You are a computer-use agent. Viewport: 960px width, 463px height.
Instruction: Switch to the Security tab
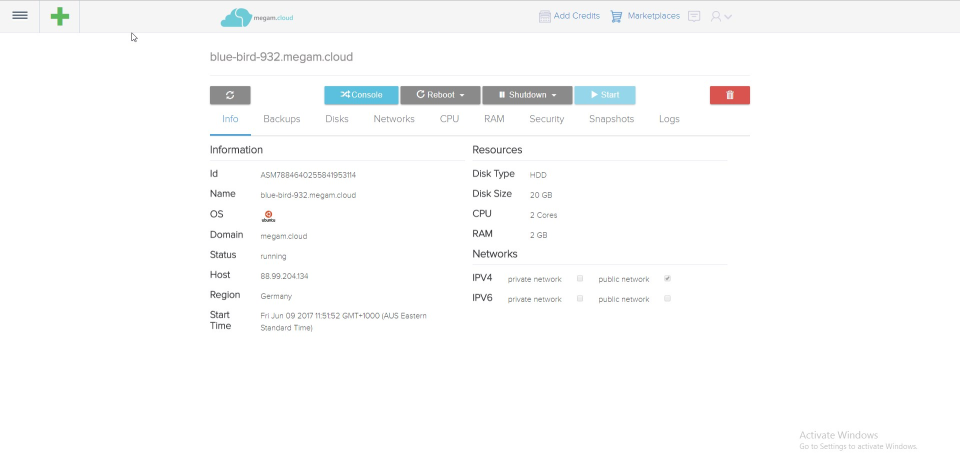click(x=547, y=119)
